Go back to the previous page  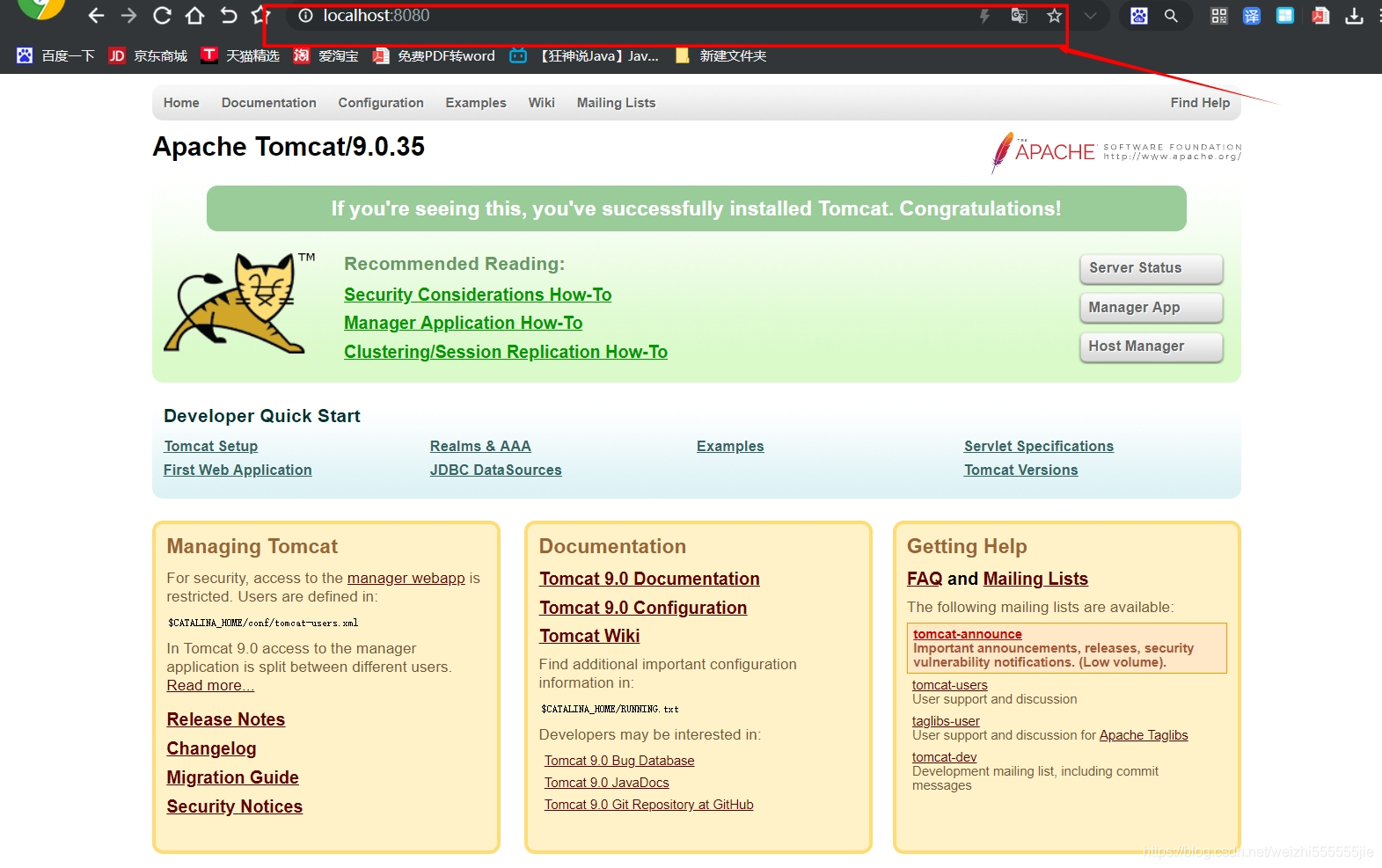[96, 15]
